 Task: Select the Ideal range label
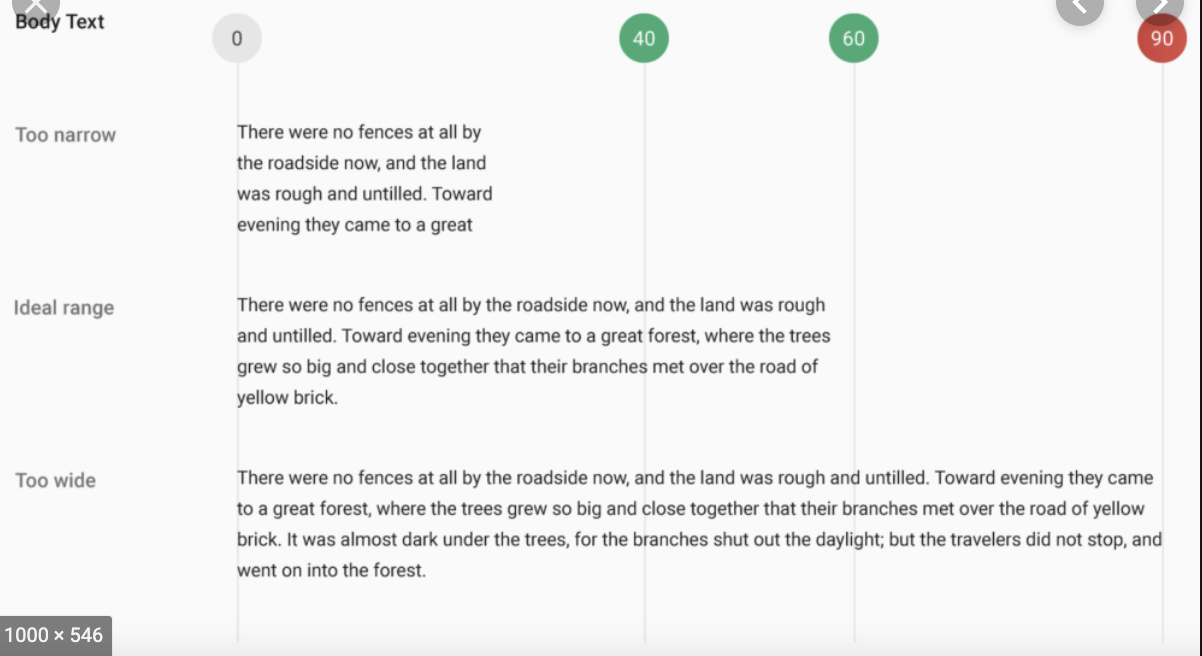point(64,308)
